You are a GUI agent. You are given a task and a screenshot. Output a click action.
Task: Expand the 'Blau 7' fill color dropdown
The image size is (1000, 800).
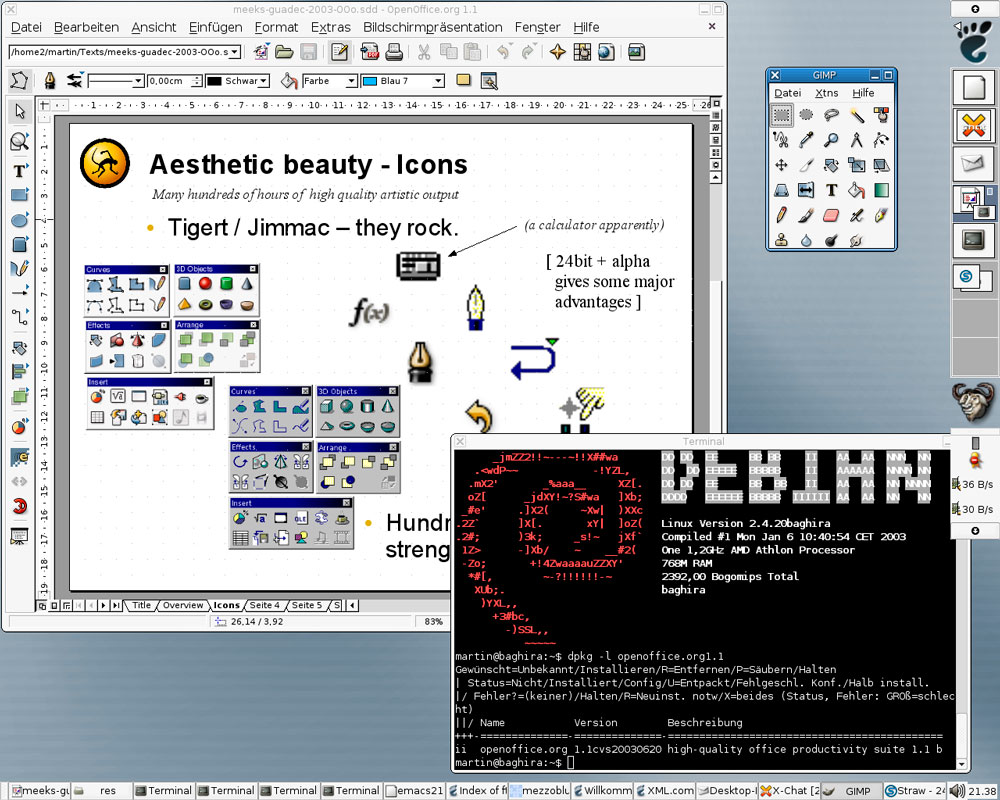(x=437, y=81)
